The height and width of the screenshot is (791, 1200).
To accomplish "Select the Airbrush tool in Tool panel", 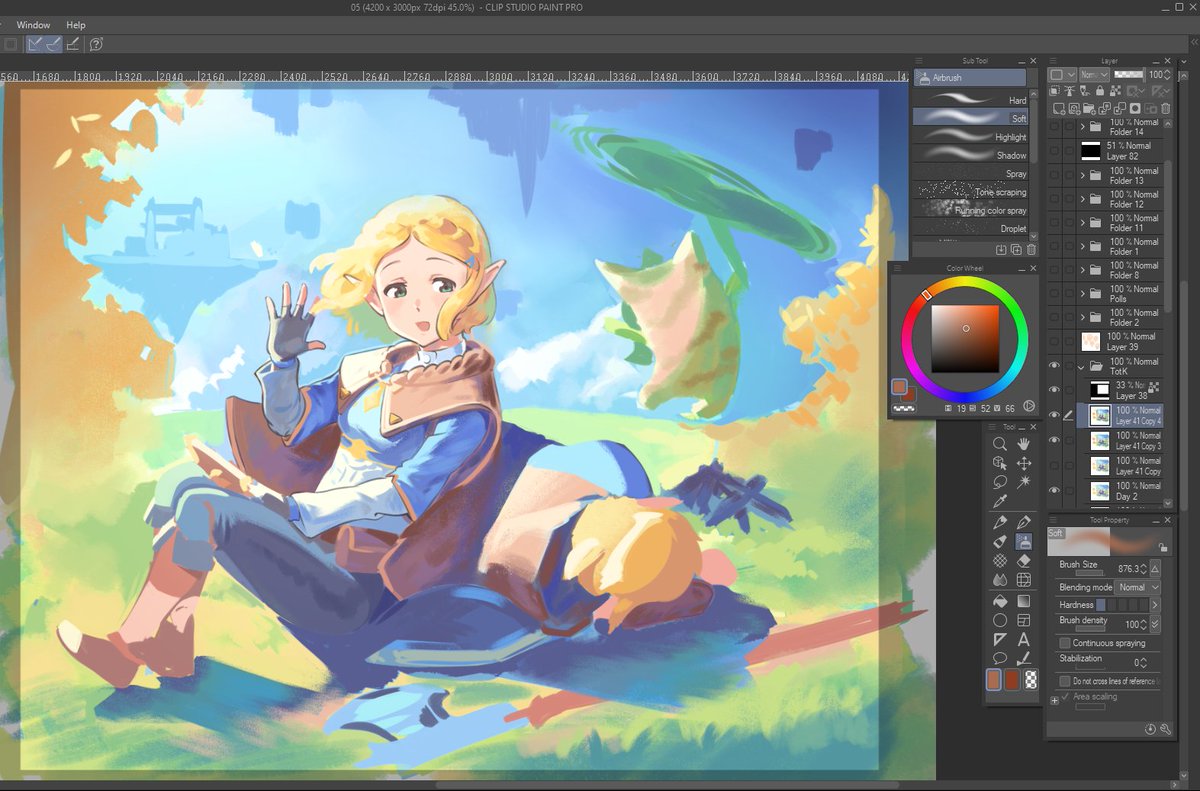I will coord(1024,542).
